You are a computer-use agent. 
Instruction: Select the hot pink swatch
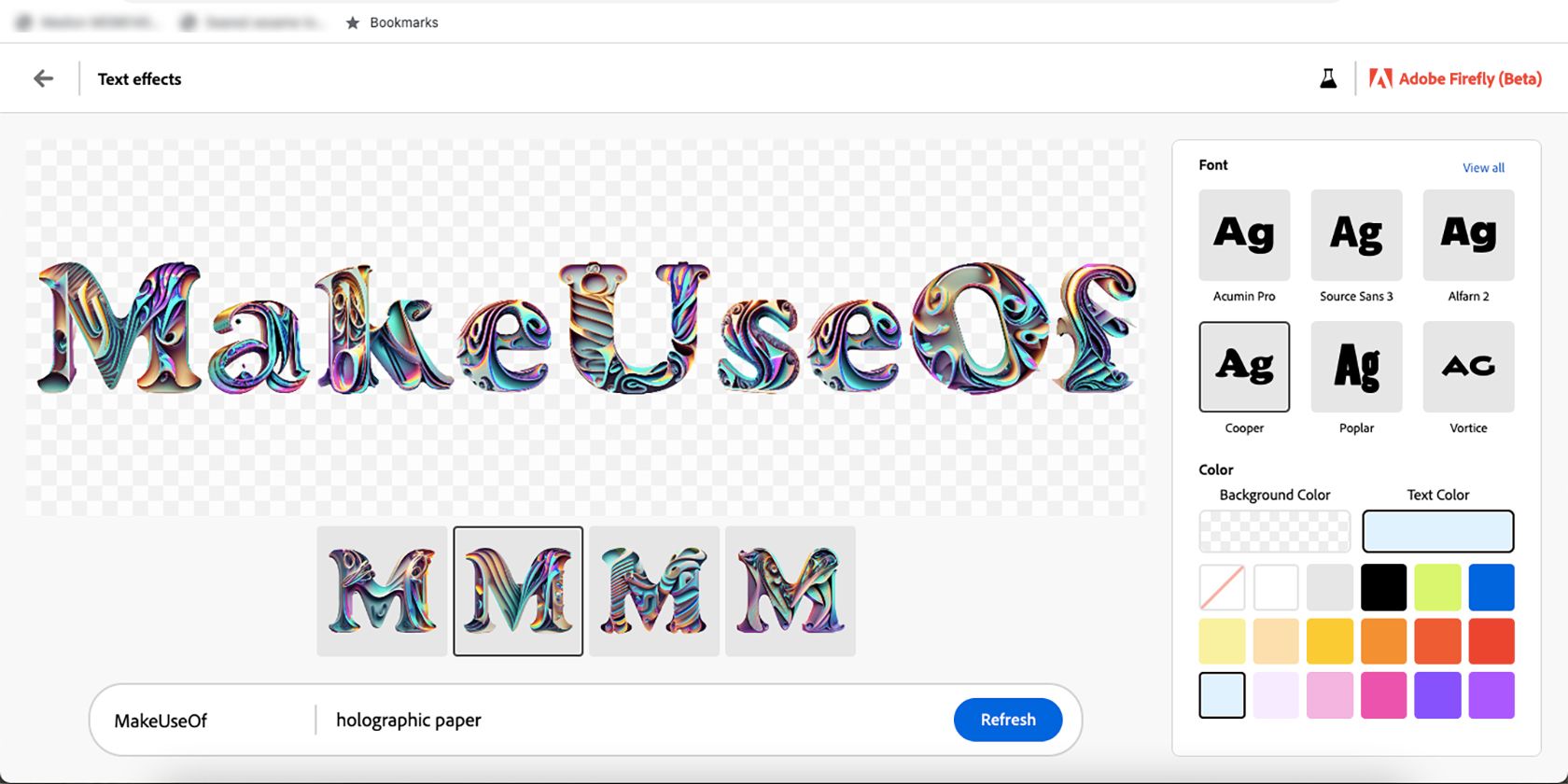click(x=1383, y=695)
